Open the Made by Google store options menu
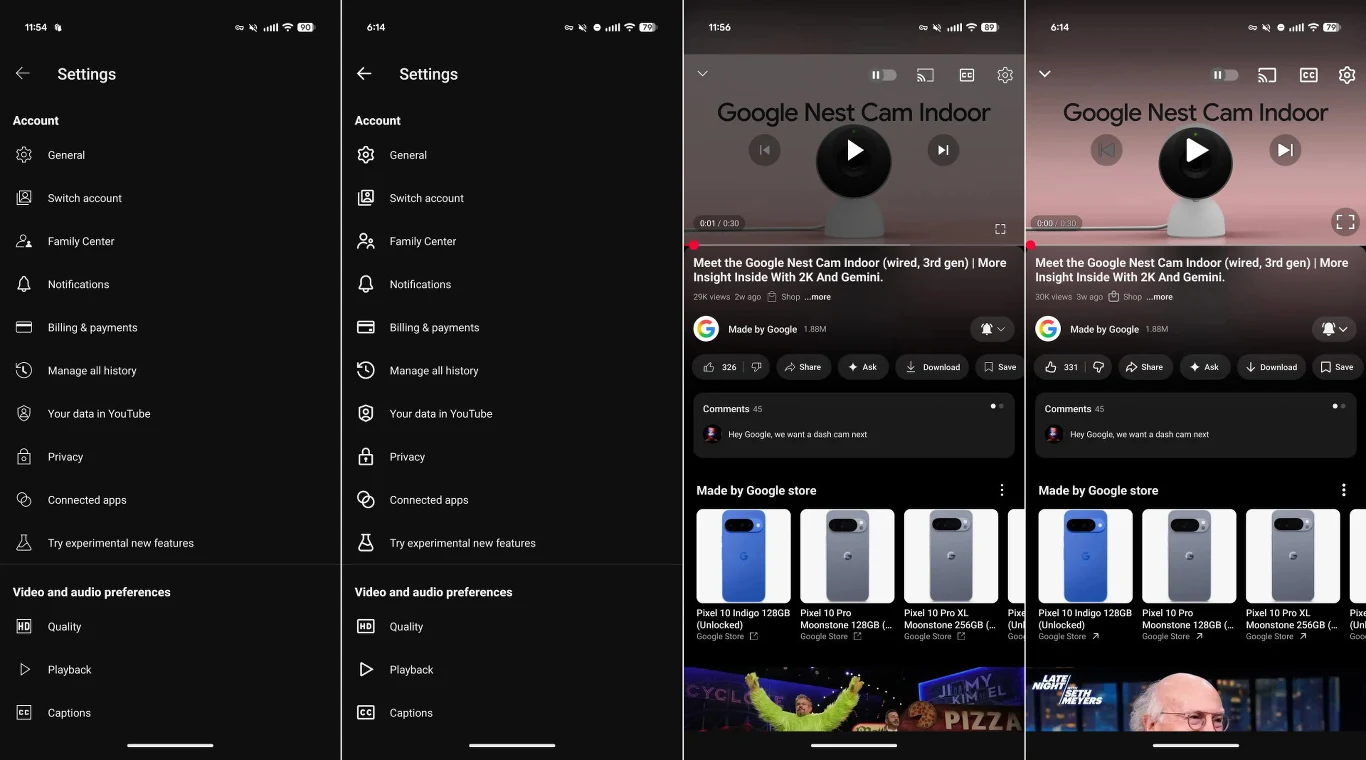The image size is (1366, 760). click(x=1002, y=490)
